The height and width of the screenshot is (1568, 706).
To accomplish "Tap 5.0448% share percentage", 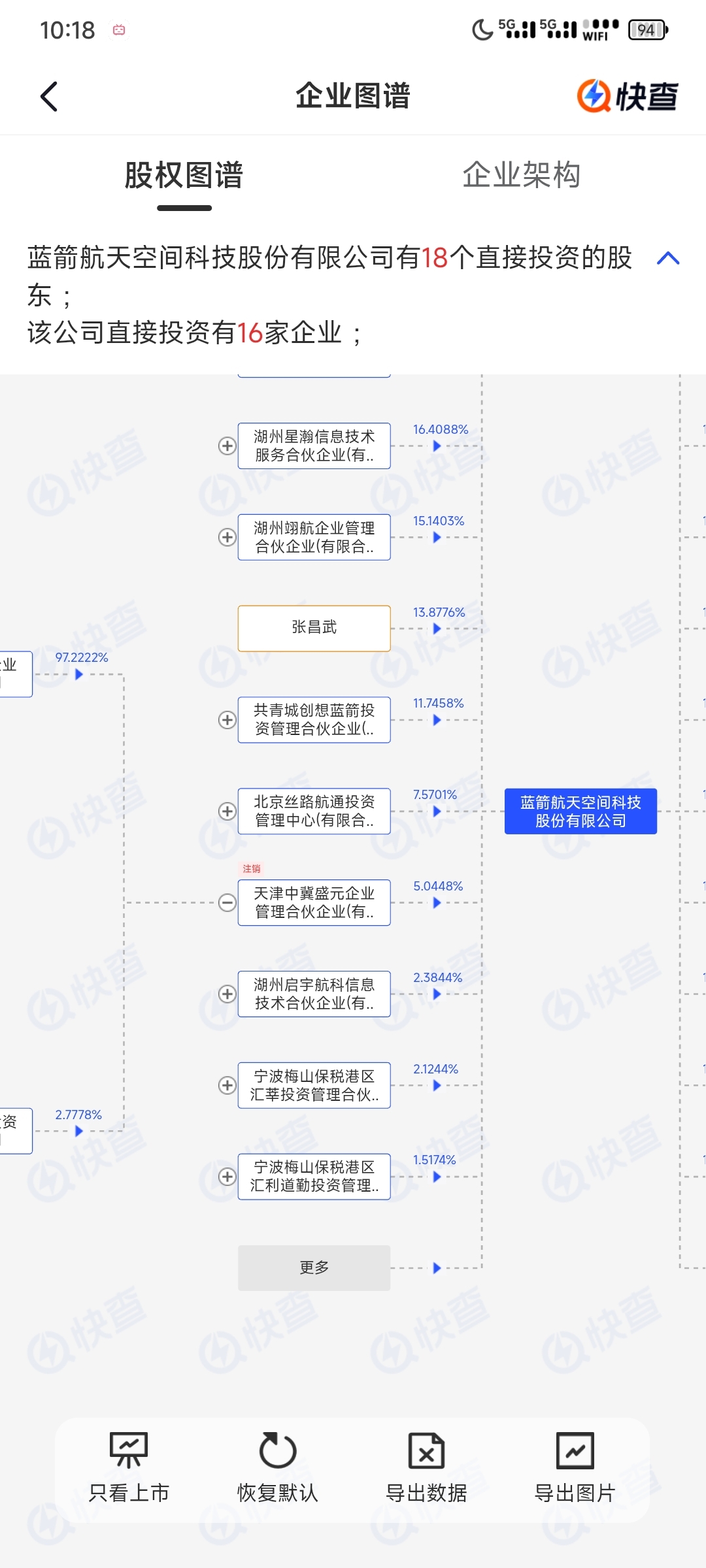I will (438, 886).
